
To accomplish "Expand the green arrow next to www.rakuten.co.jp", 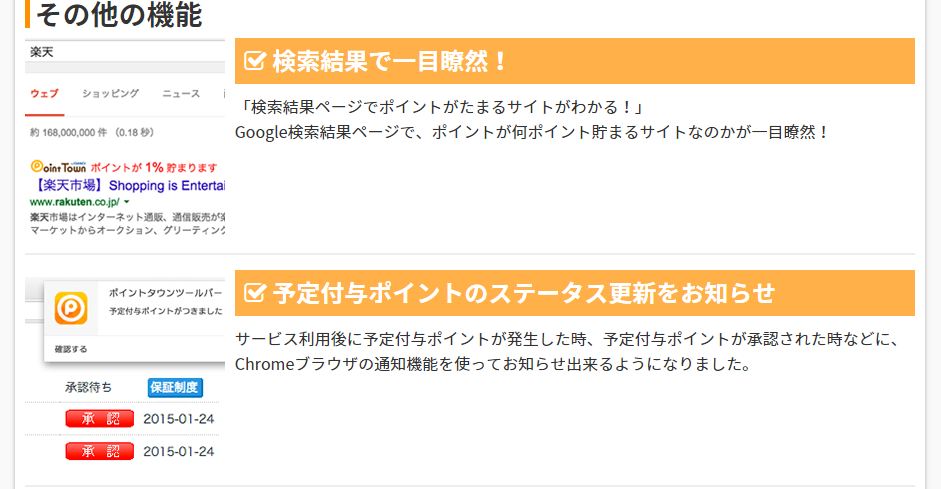I will click(x=126, y=202).
